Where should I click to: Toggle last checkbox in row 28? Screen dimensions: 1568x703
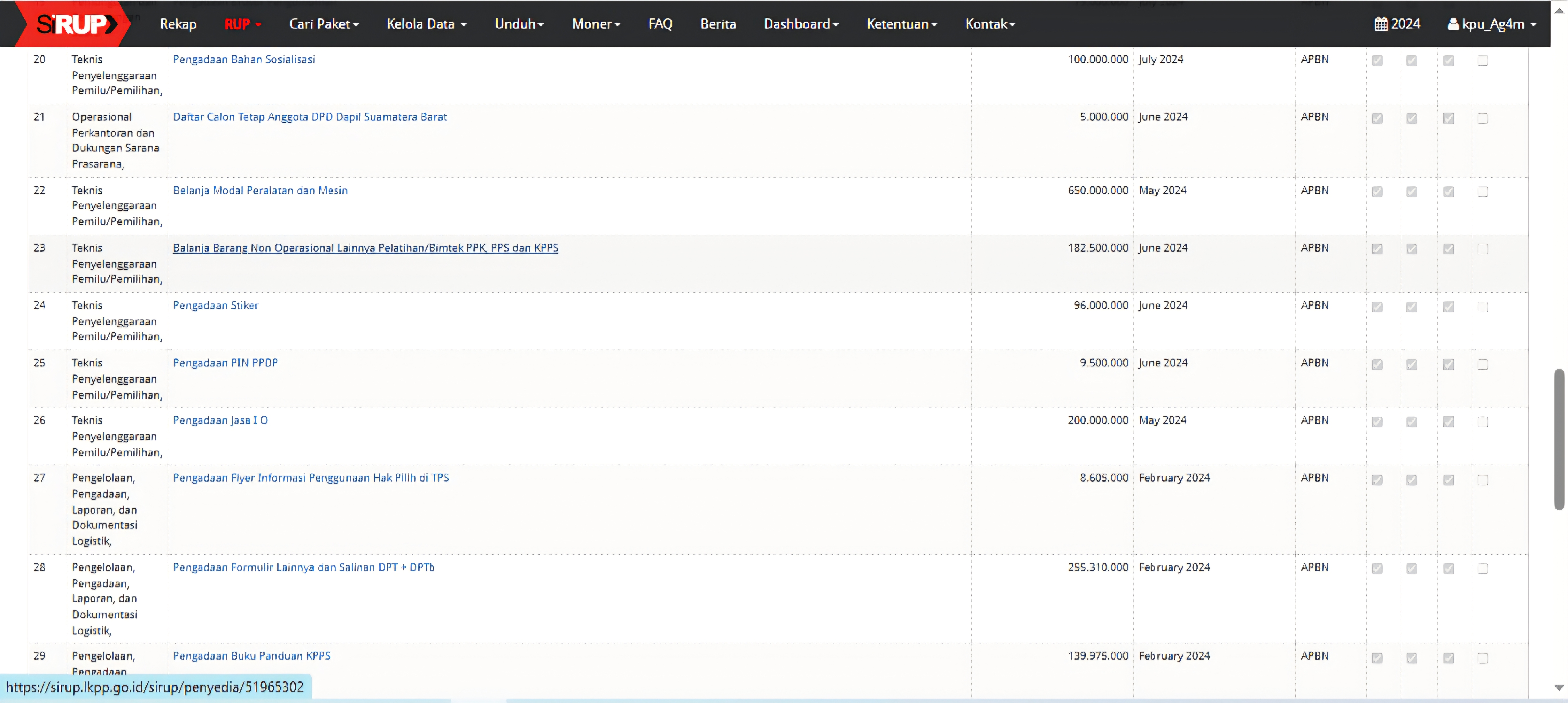1482,568
